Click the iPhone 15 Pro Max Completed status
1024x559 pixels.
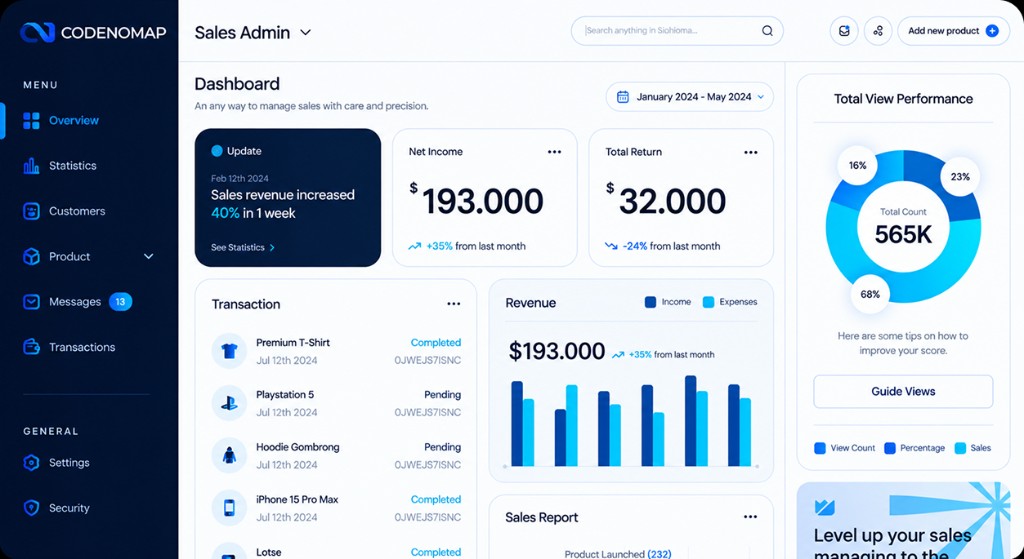click(436, 499)
